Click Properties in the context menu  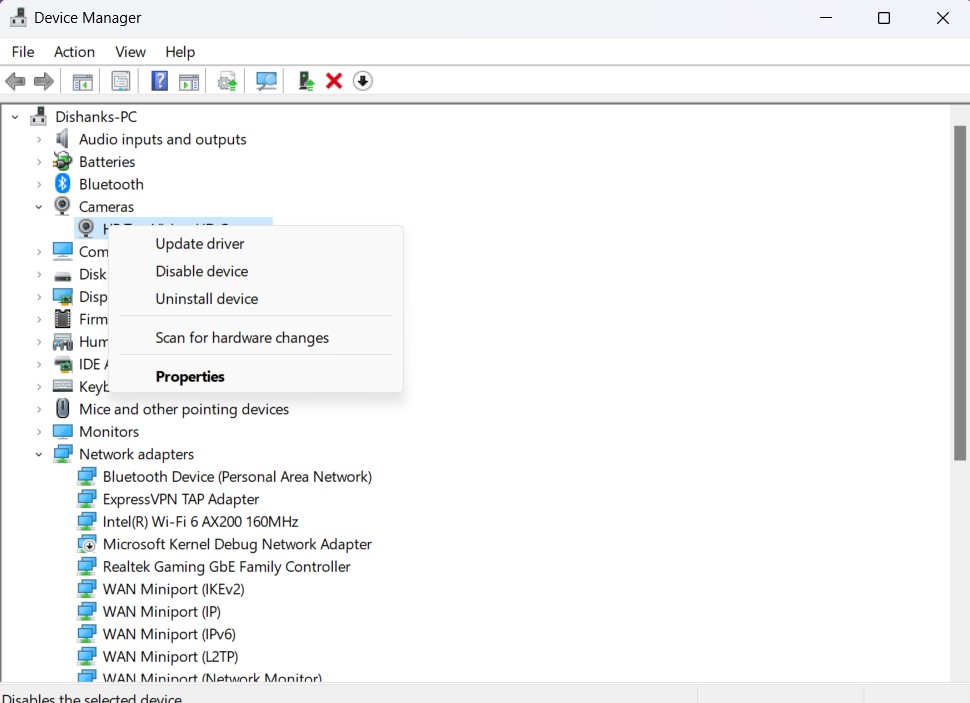tap(190, 377)
